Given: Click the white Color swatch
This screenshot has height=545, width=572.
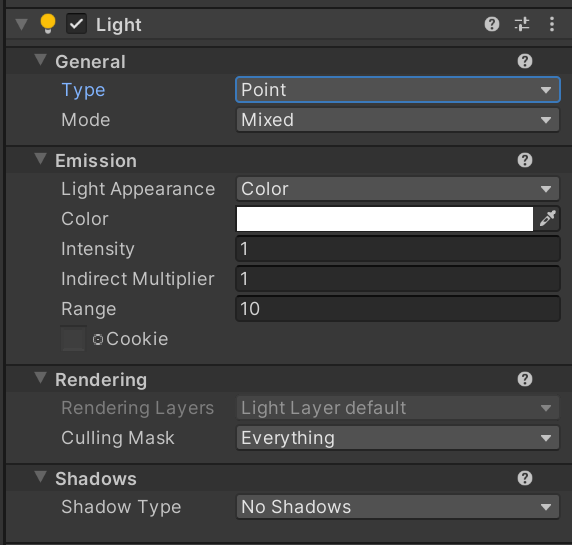Looking at the screenshot, I should tap(384, 219).
